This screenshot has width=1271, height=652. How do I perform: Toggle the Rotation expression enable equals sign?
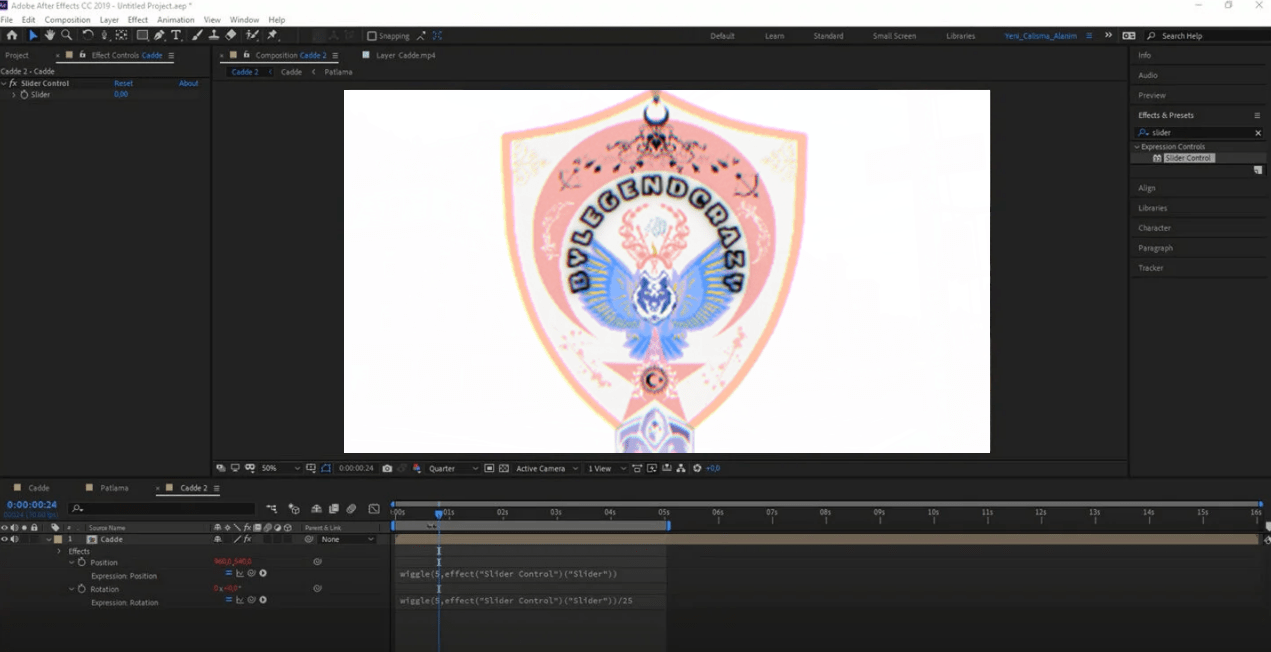(228, 600)
